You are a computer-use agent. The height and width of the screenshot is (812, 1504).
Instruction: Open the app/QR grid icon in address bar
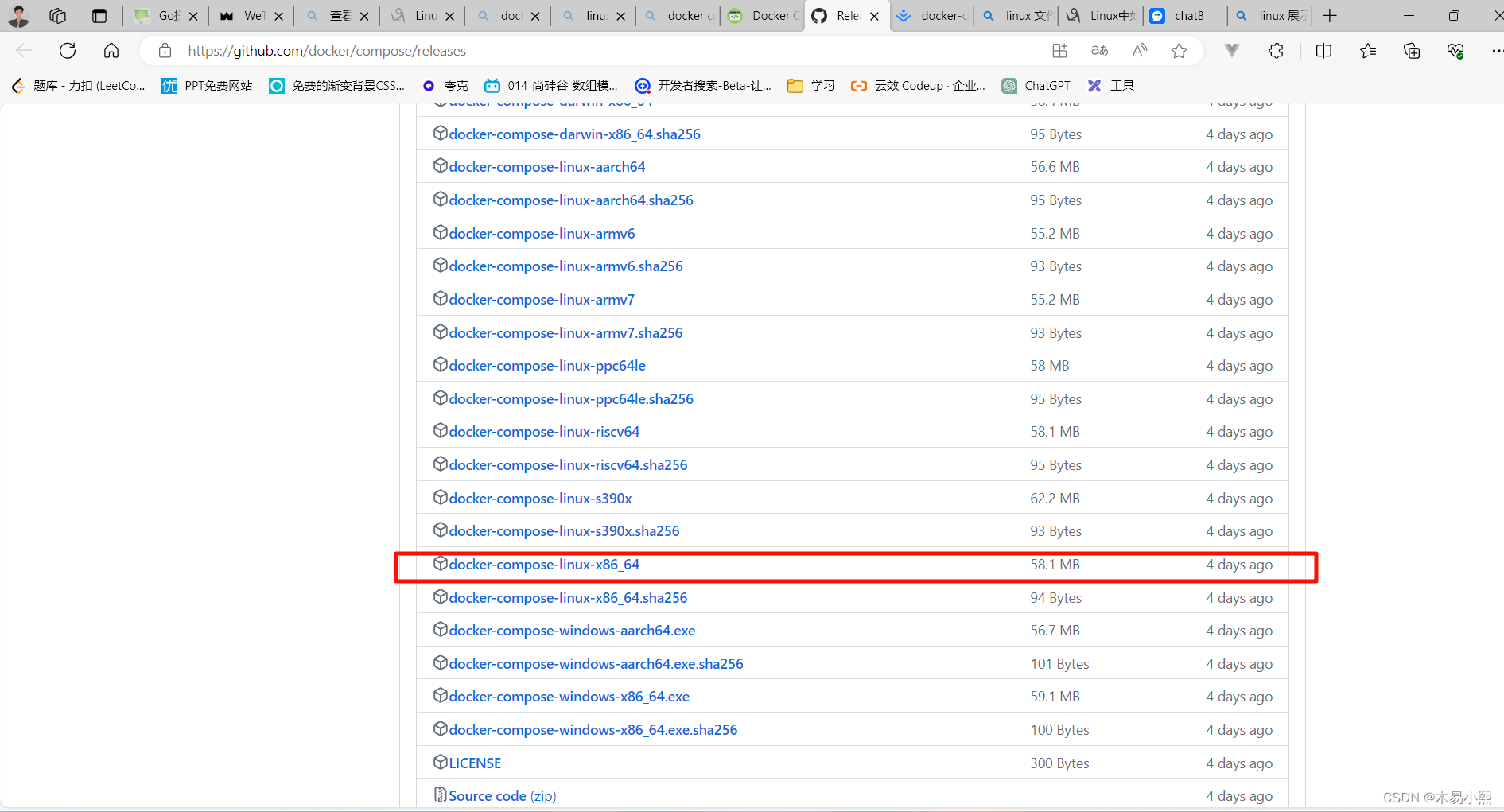[x=1059, y=51]
